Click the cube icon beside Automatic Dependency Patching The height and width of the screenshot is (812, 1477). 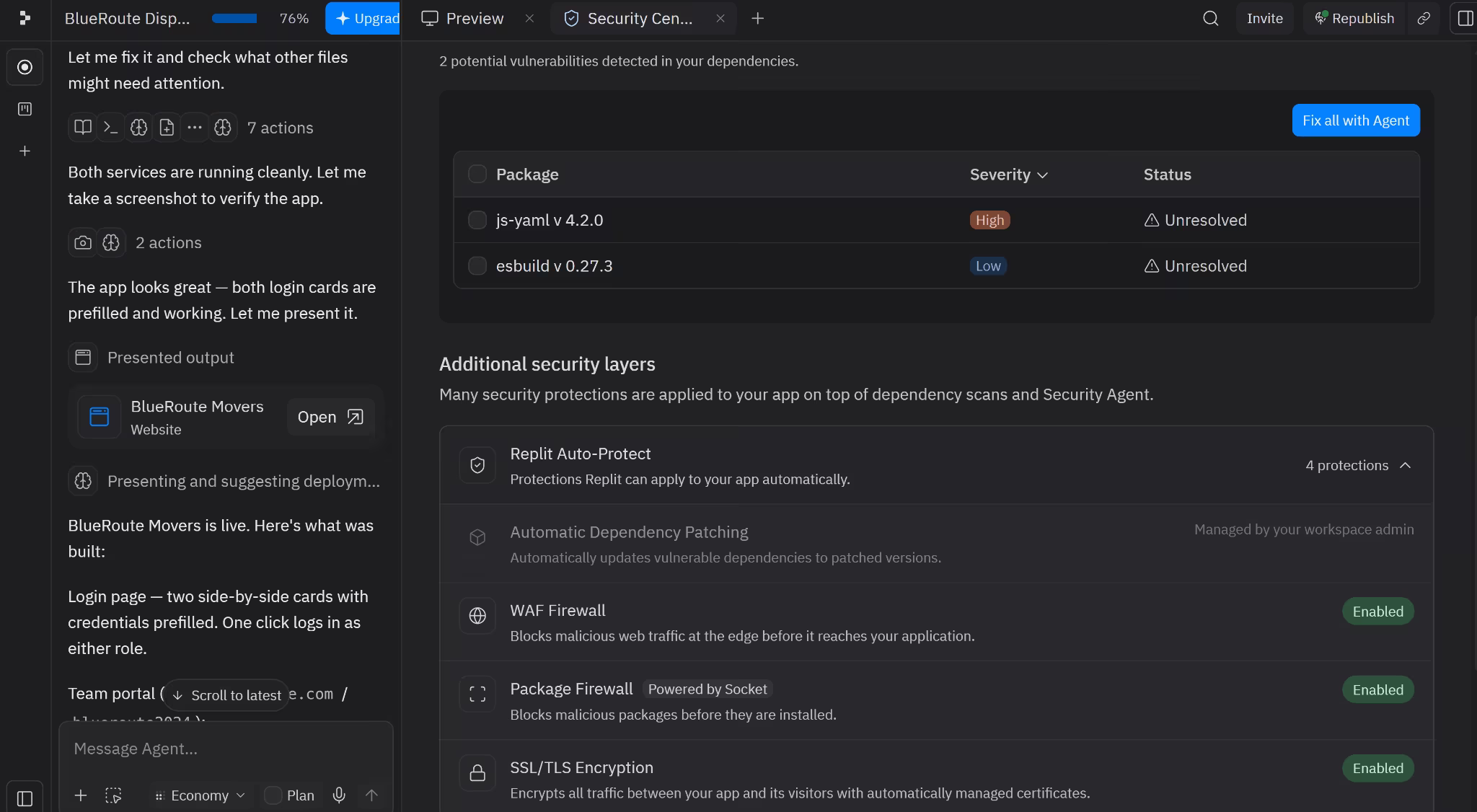[477, 537]
